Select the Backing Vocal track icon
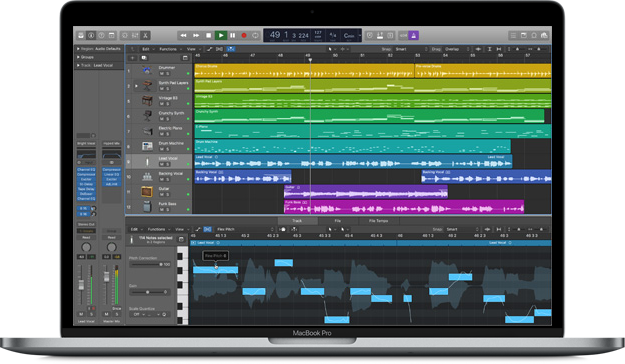 click(147, 176)
